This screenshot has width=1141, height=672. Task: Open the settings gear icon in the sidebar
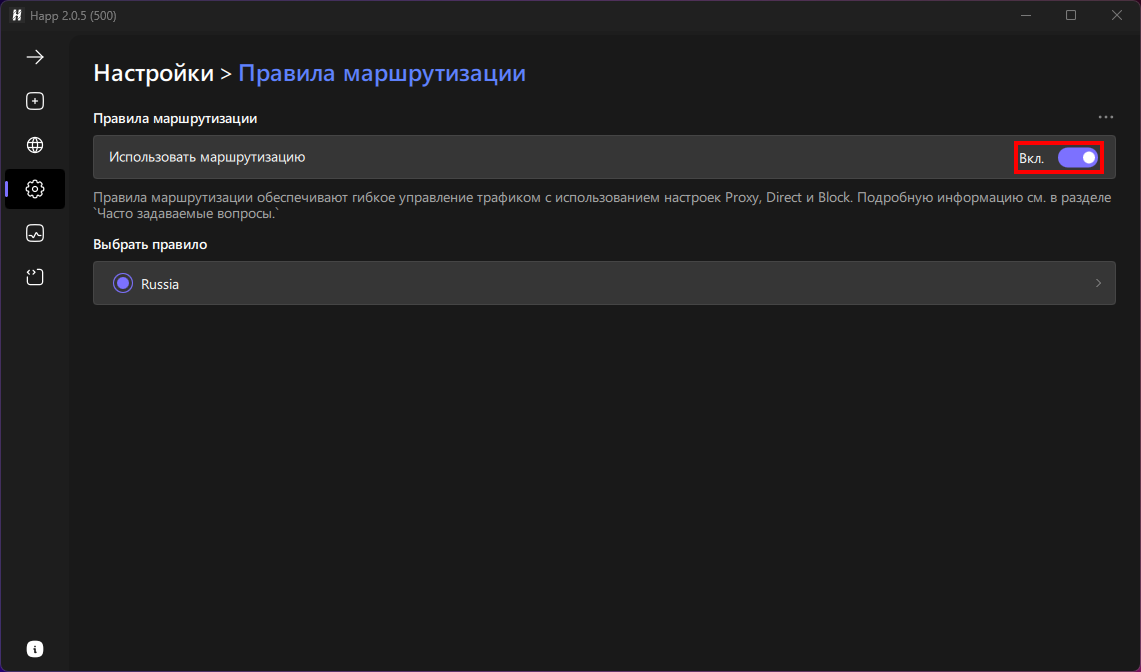click(x=34, y=189)
